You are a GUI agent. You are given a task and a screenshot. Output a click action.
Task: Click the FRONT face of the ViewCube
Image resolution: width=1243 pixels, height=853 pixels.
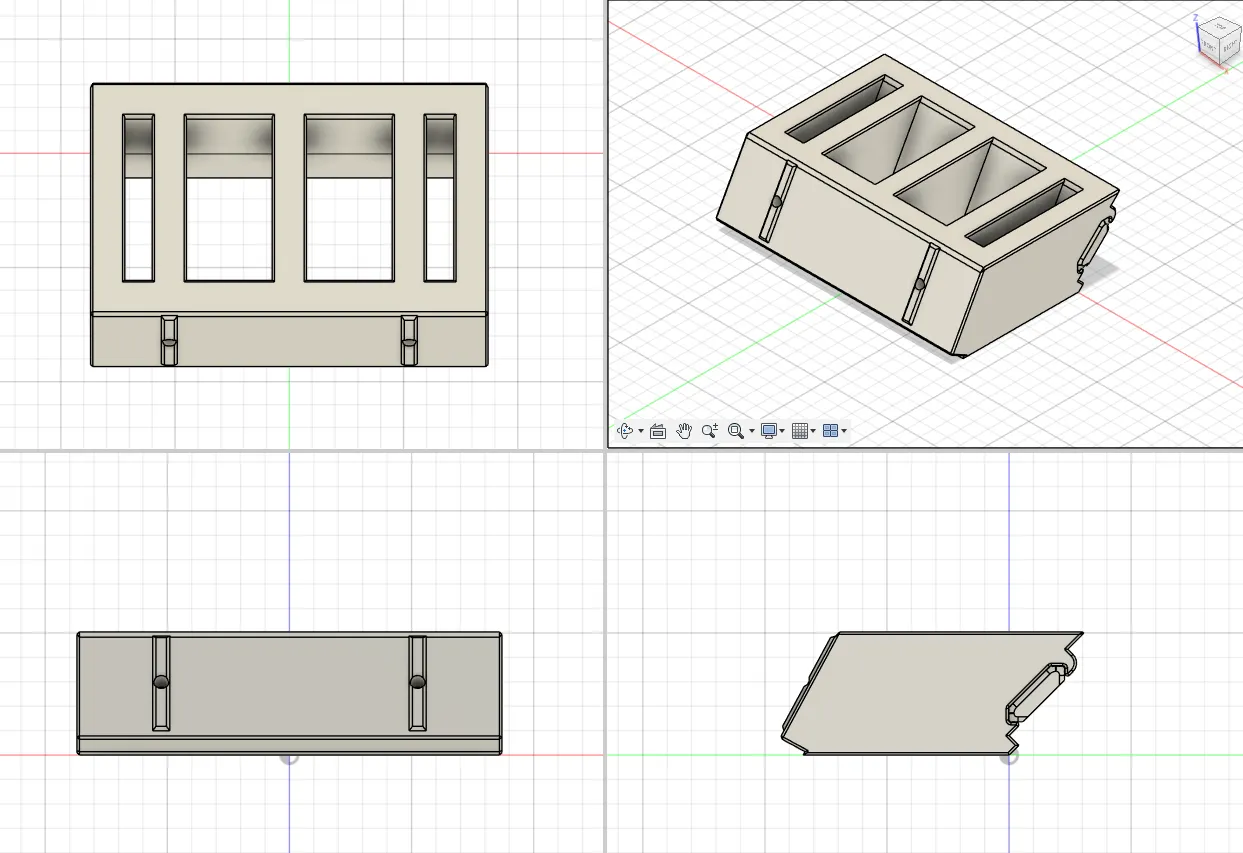pyautogui.click(x=1209, y=46)
